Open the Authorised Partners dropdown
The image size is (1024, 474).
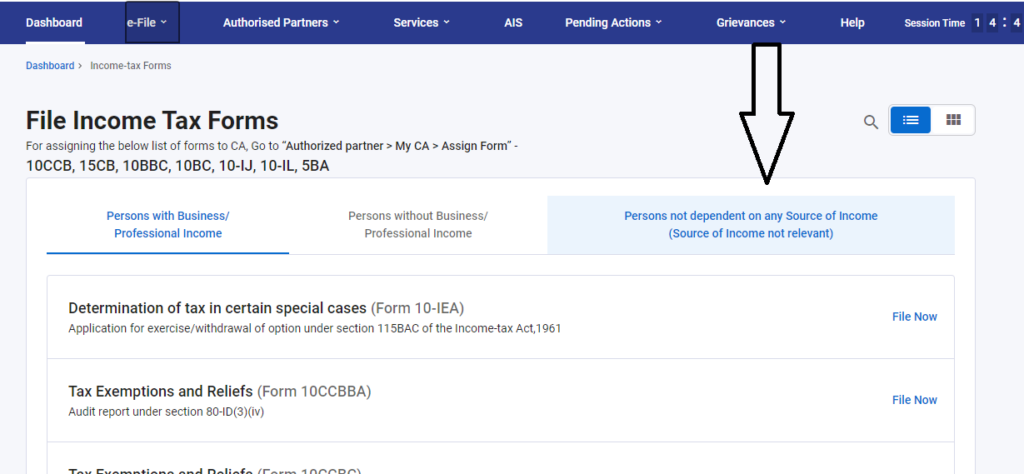(x=281, y=22)
